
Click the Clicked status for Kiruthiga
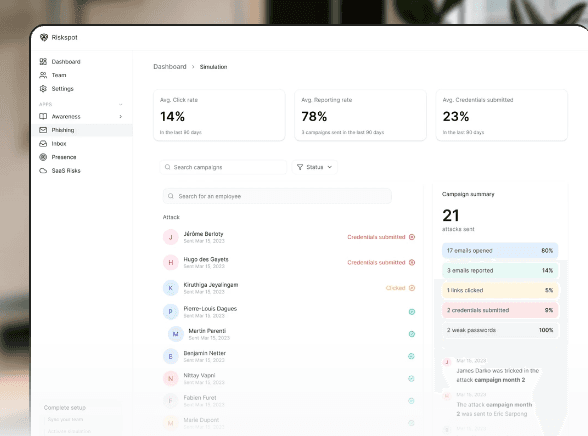(x=396, y=288)
